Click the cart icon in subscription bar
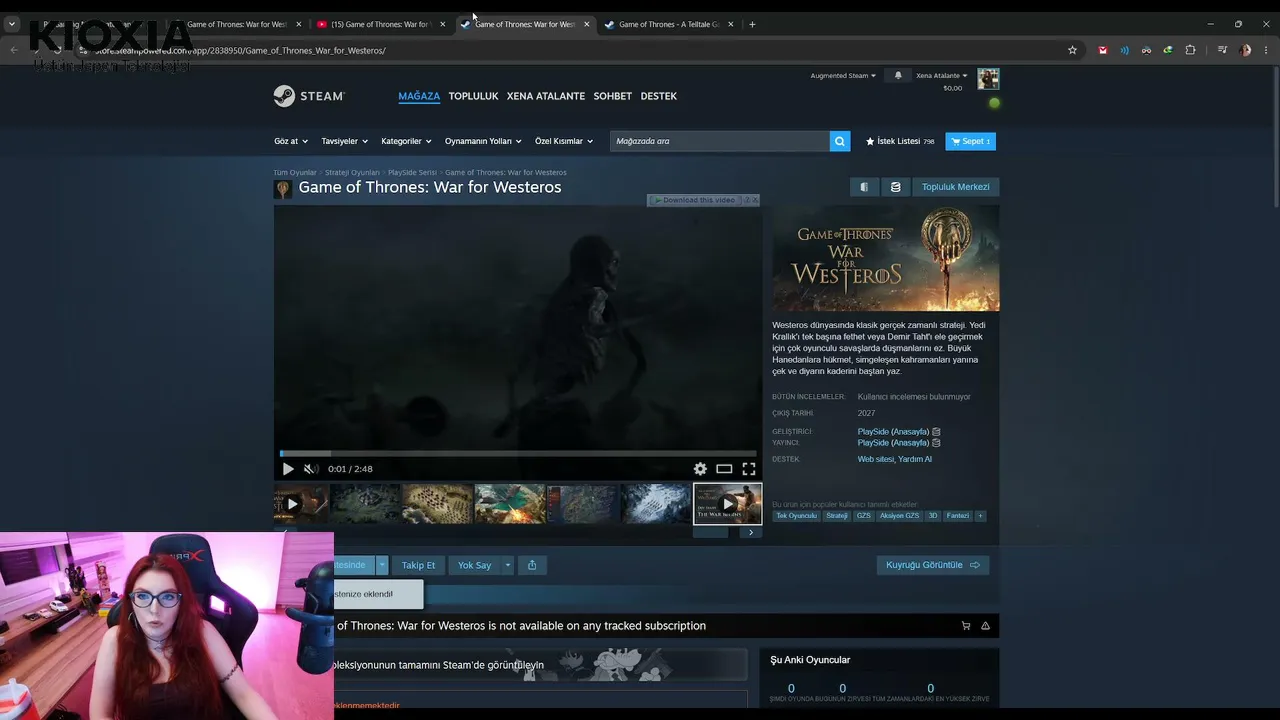The width and height of the screenshot is (1280, 720). pyautogui.click(x=966, y=626)
